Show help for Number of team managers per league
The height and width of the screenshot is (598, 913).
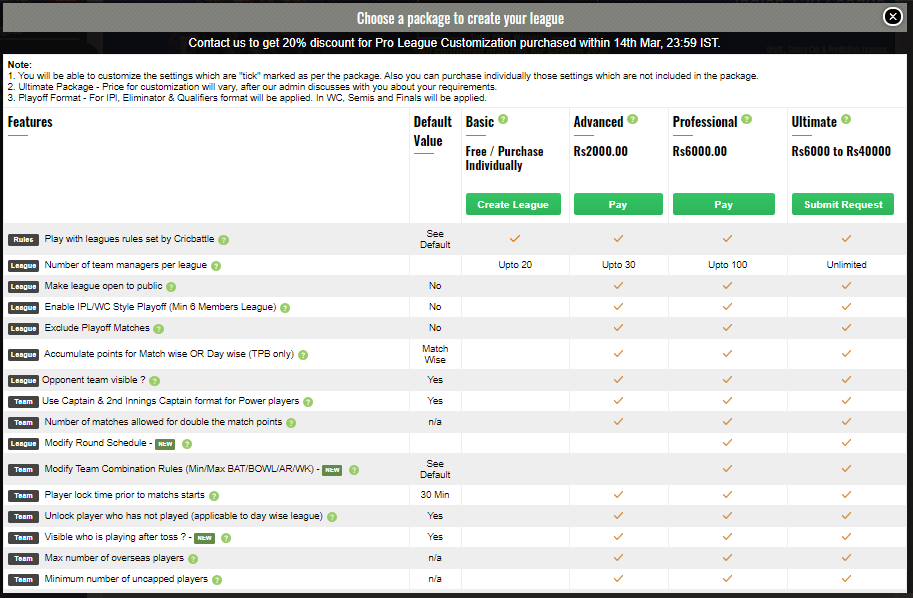(216, 266)
